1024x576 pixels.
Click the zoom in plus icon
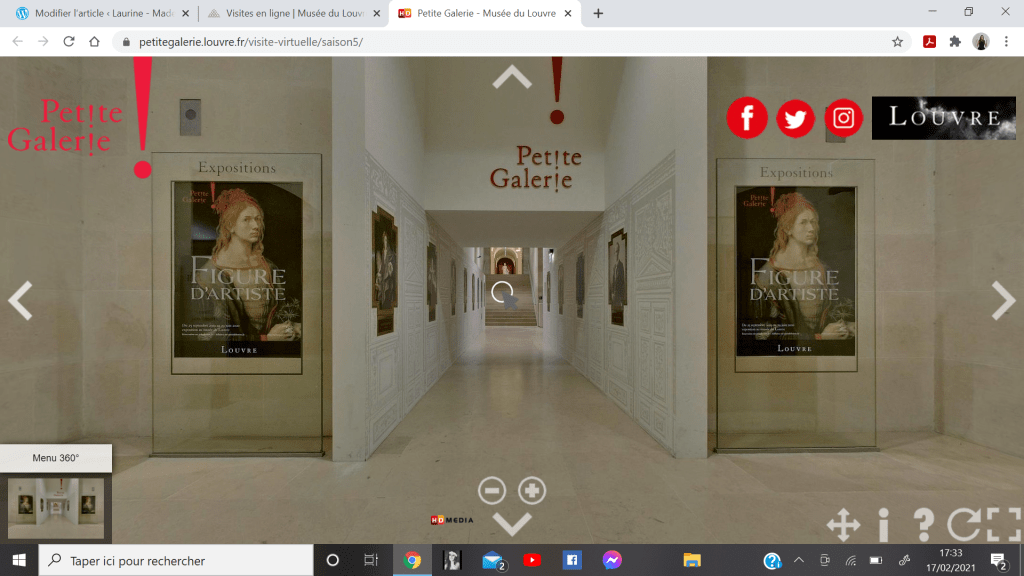[x=532, y=490]
